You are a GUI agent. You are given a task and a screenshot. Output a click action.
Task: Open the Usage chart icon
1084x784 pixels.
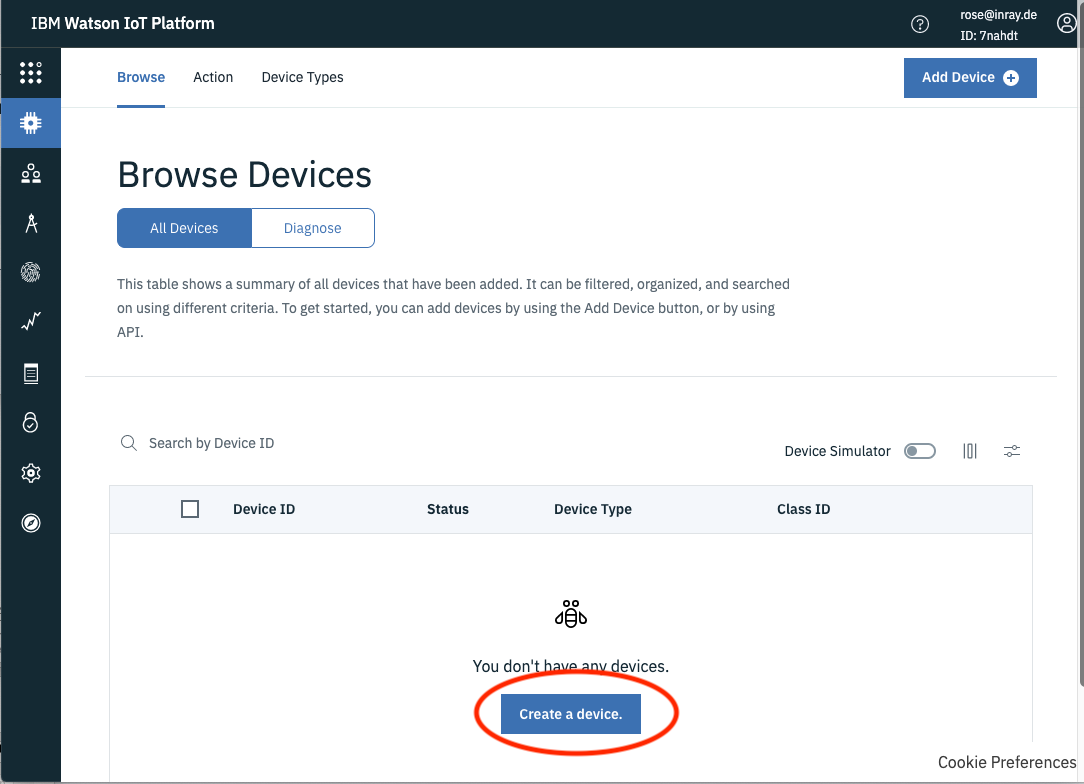point(30,321)
